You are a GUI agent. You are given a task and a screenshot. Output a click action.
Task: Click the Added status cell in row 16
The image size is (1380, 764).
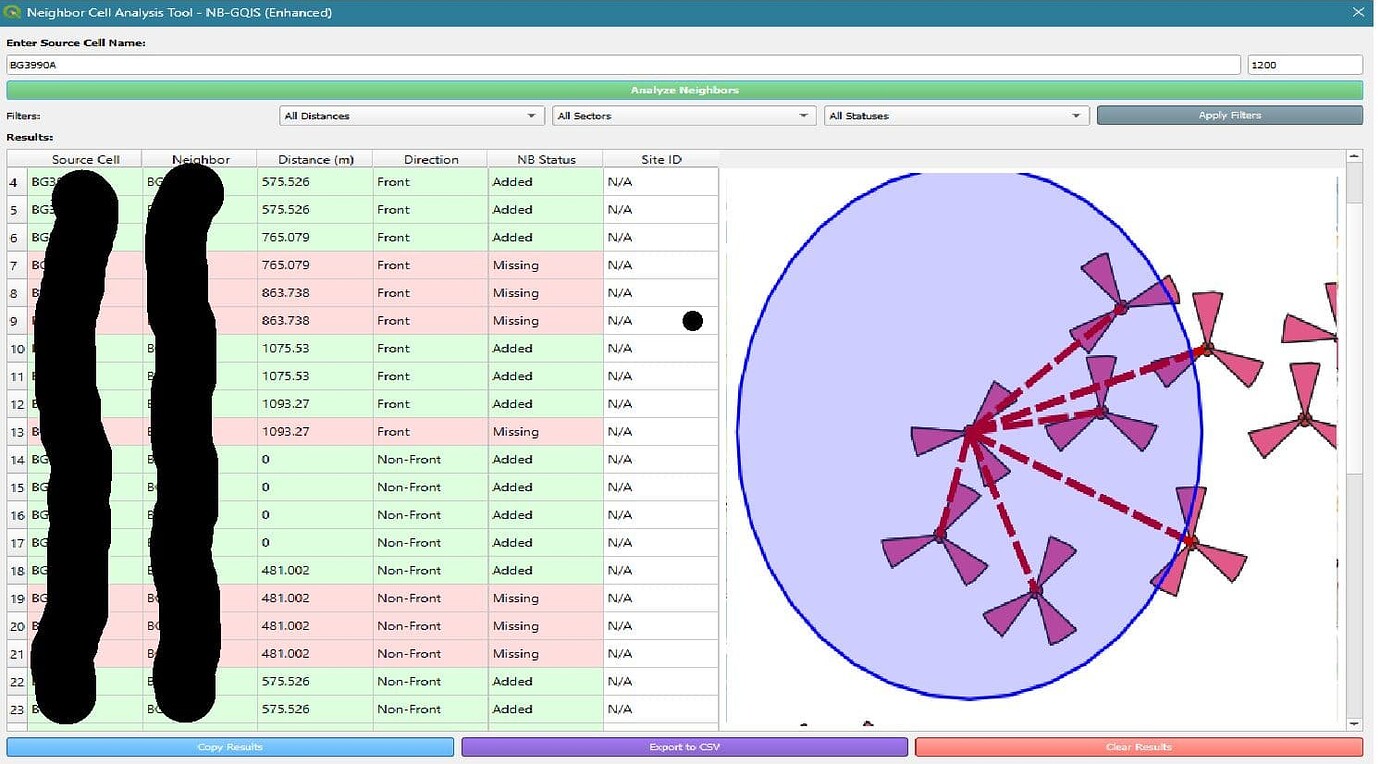point(546,515)
